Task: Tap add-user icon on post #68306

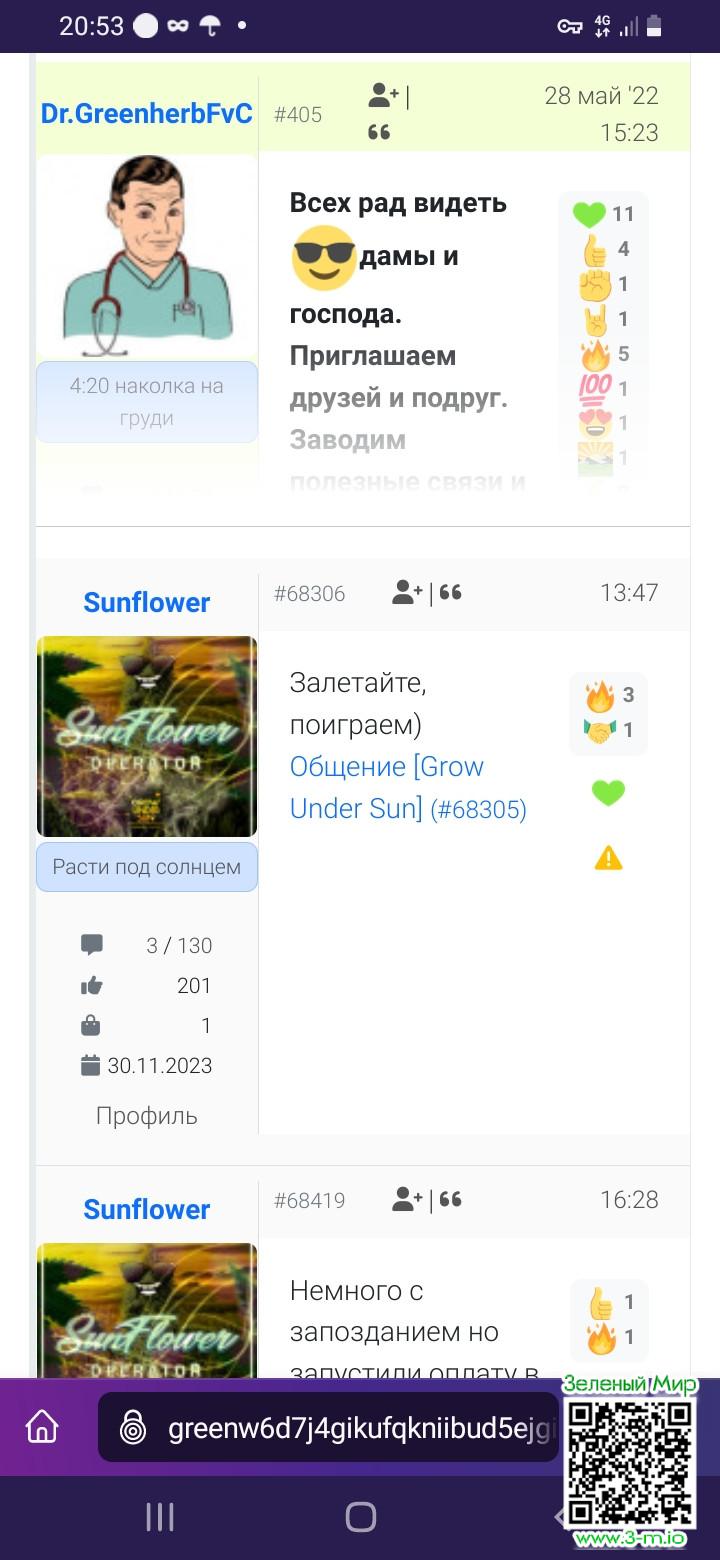Action: pyautogui.click(x=407, y=593)
